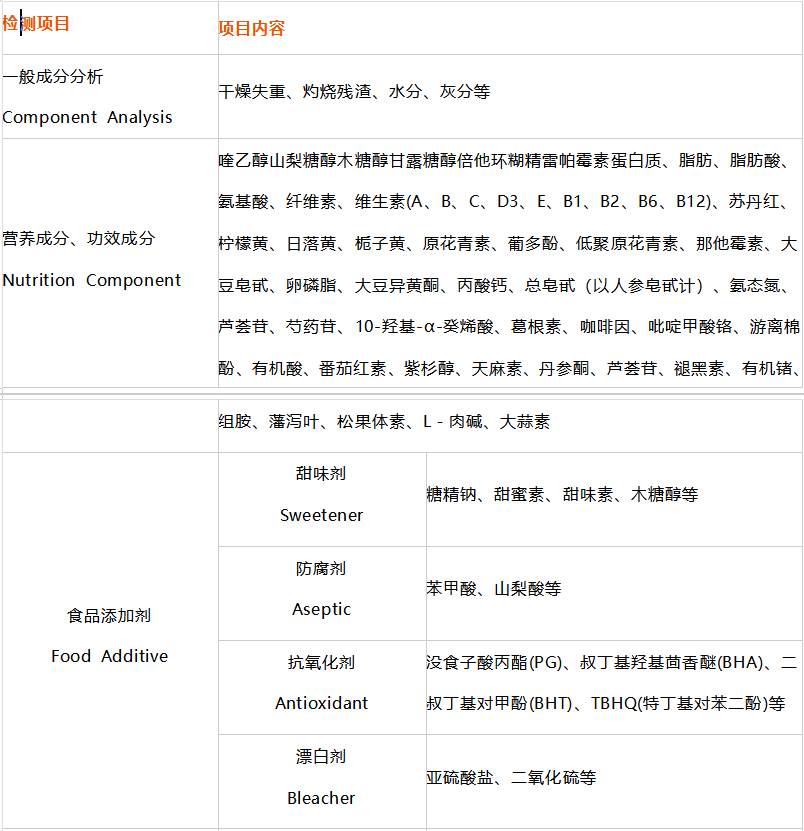Click the '食品添加剂' category label

(x=109, y=616)
